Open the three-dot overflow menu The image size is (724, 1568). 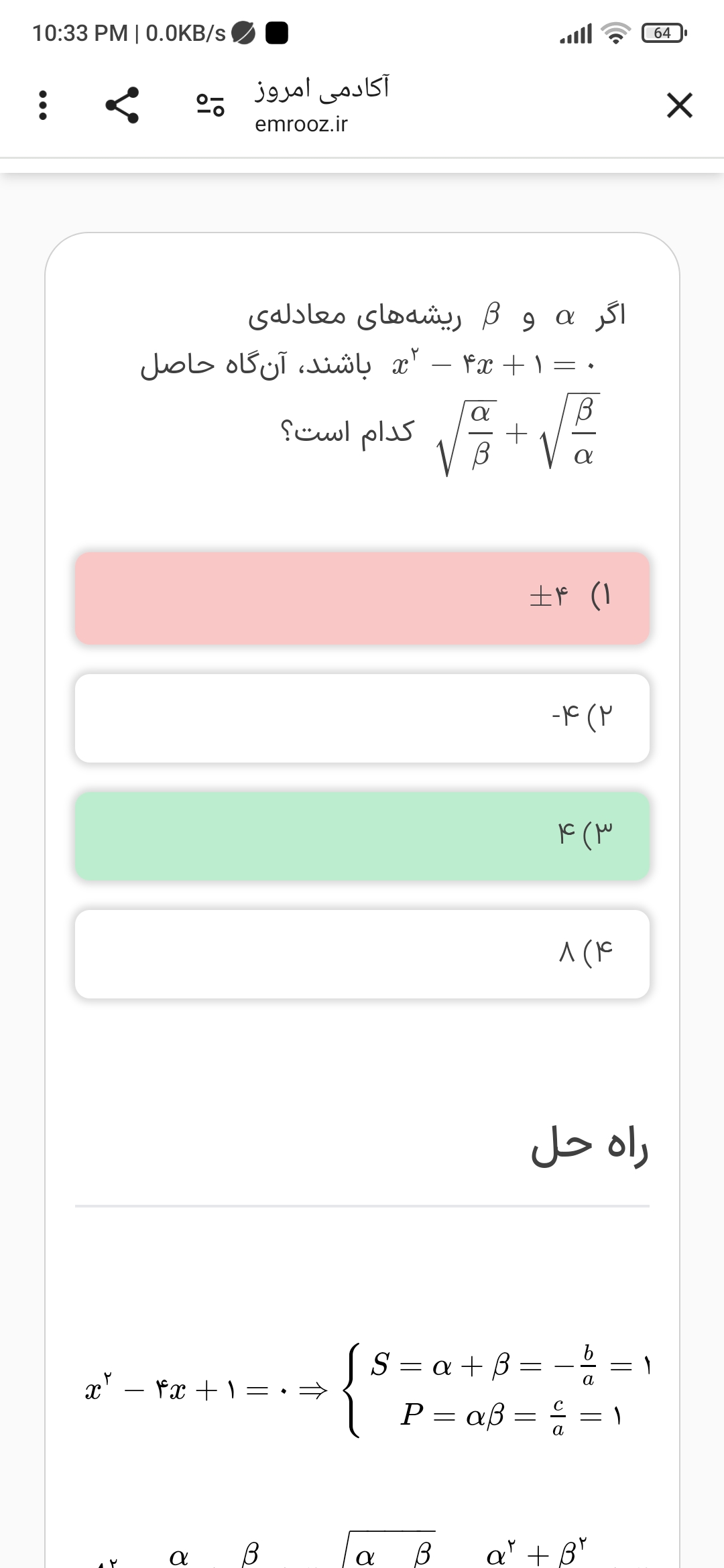coord(43,105)
